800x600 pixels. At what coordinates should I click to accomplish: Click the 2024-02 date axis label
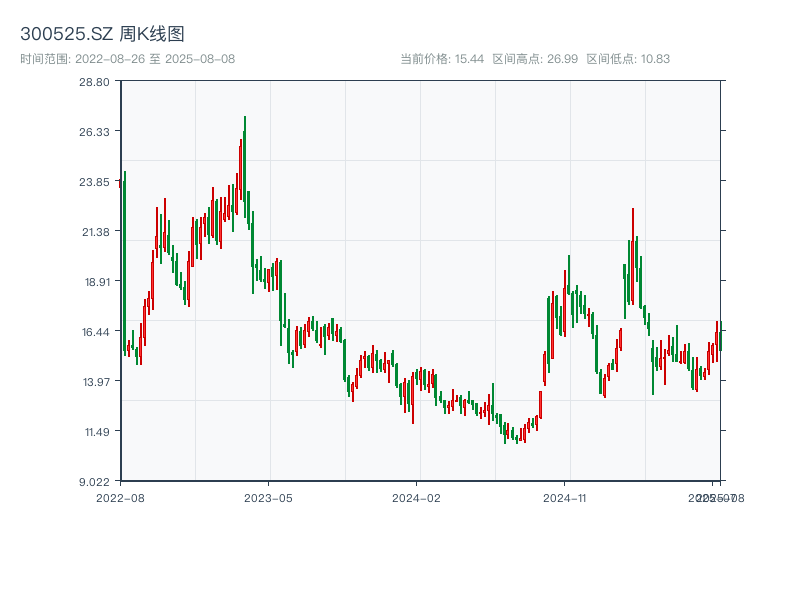pyautogui.click(x=416, y=497)
